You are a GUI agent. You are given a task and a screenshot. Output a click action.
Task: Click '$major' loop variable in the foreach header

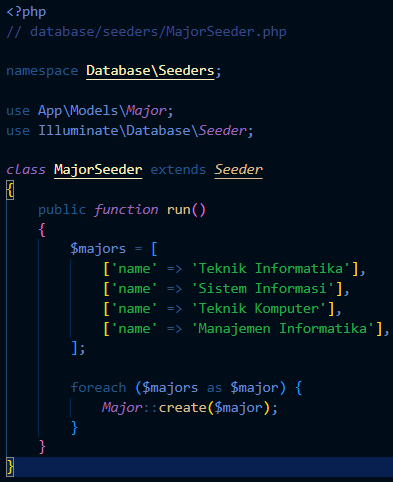pyautogui.click(x=254, y=388)
